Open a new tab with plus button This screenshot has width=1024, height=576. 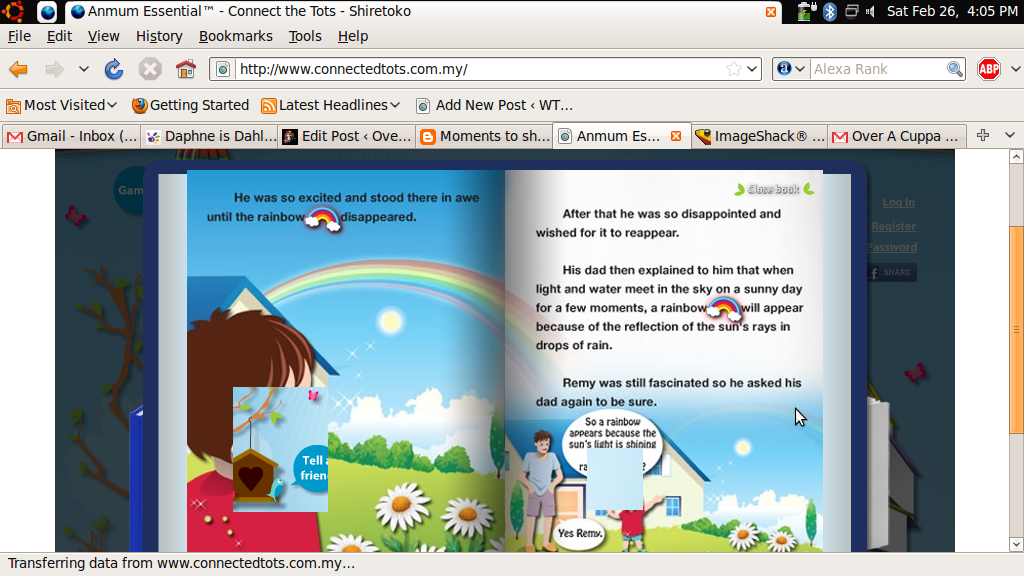point(983,135)
